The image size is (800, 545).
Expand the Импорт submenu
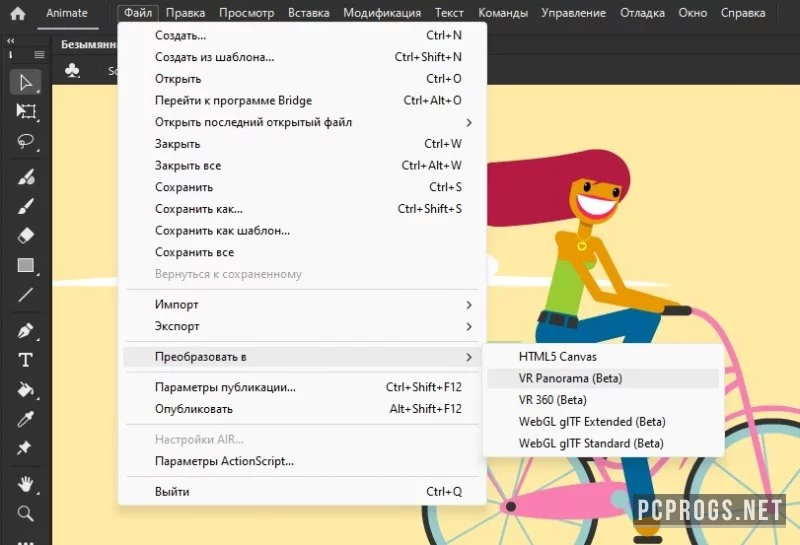[x=302, y=305]
